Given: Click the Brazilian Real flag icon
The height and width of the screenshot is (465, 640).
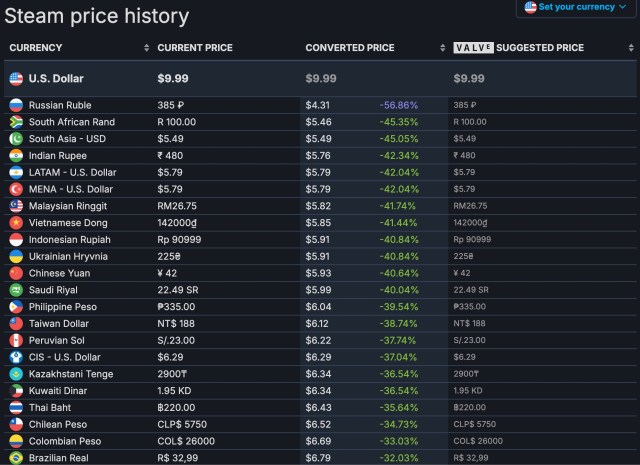Looking at the screenshot, I should pos(16,458).
